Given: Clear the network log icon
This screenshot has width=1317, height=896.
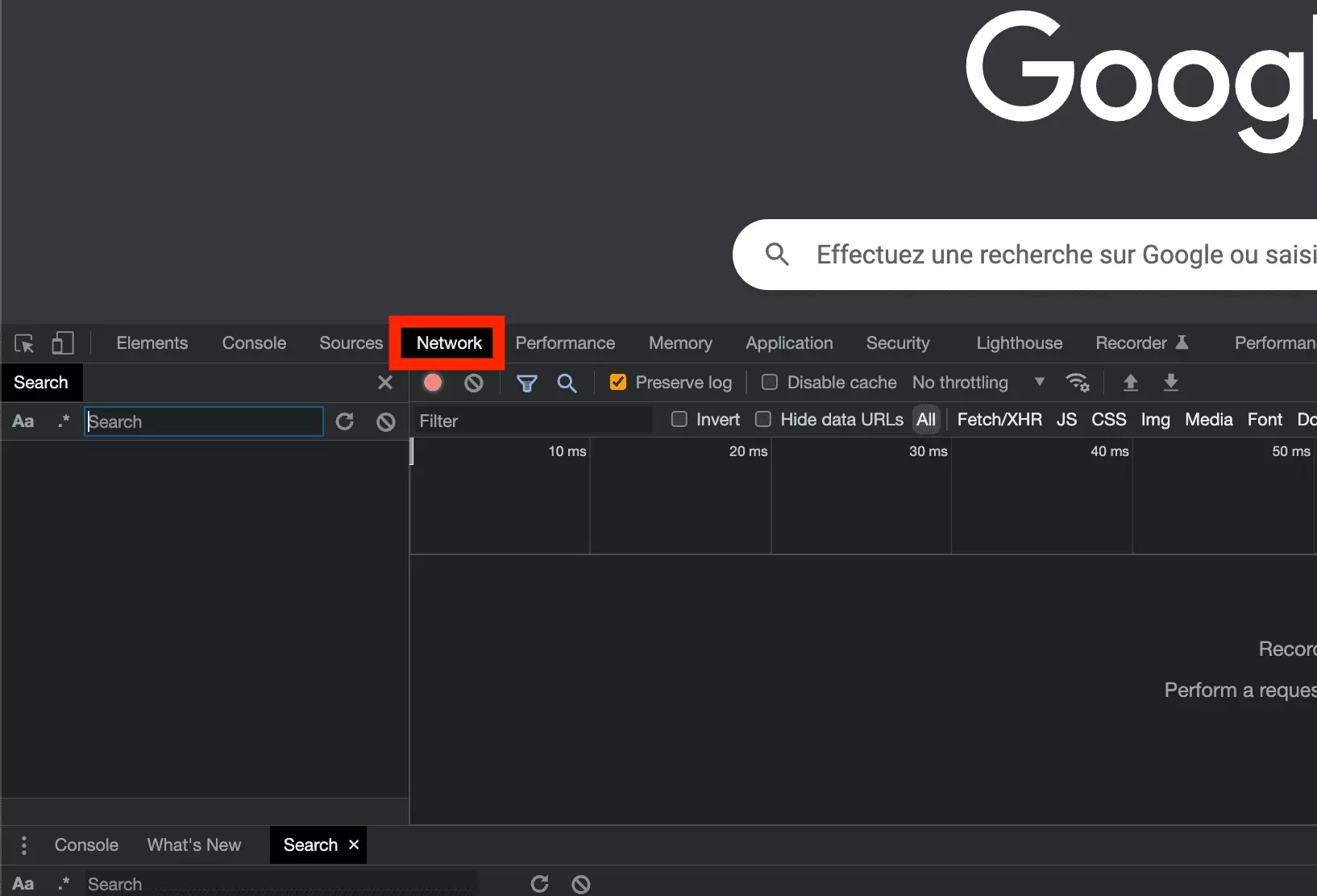Looking at the screenshot, I should pyautogui.click(x=474, y=383).
